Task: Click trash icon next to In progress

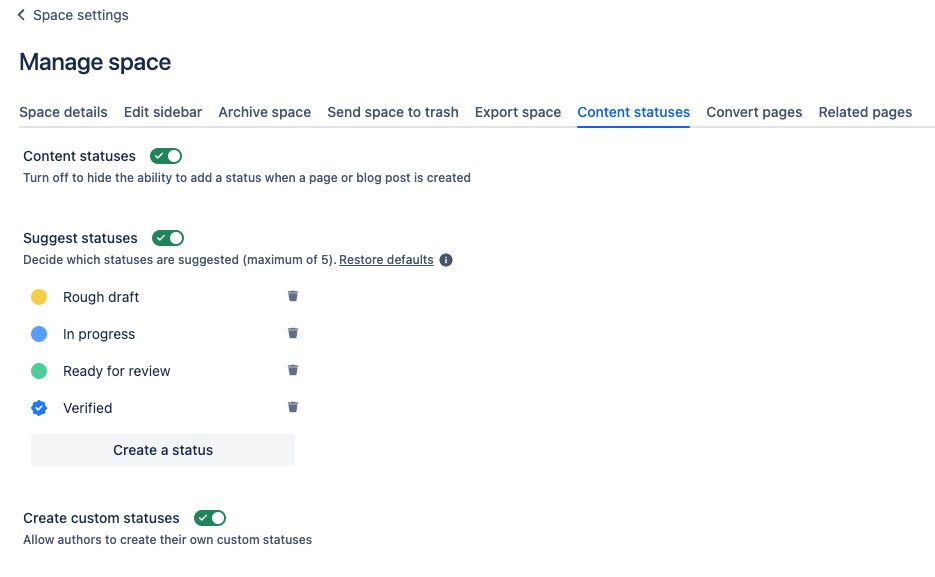Action: click(293, 333)
